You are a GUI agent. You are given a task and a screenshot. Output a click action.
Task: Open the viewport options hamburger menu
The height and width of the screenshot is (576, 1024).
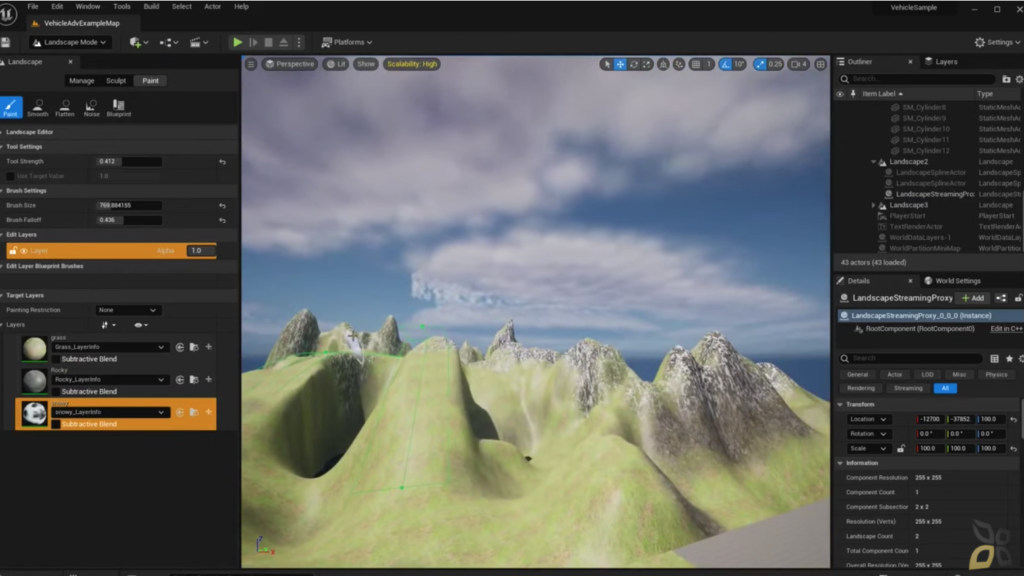click(251, 64)
